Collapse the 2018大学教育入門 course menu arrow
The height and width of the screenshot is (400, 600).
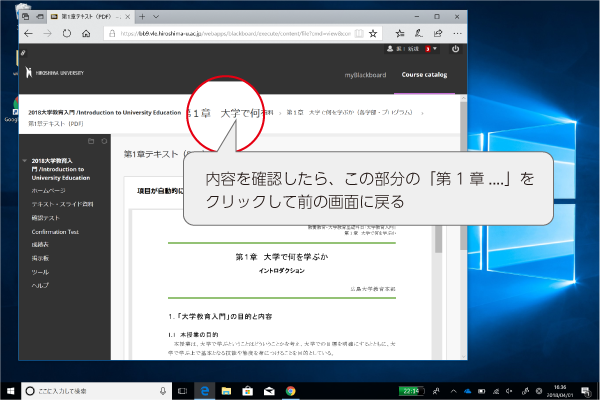tap(24, 161)
